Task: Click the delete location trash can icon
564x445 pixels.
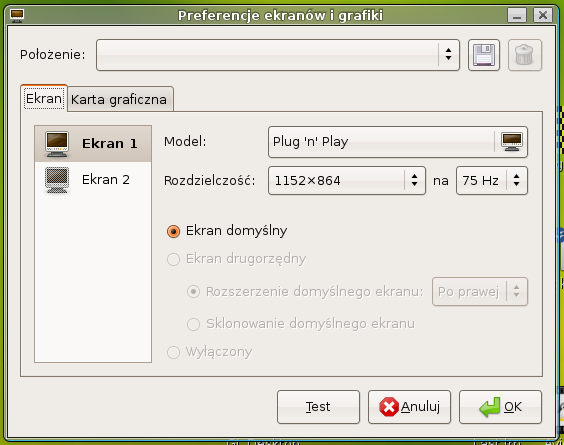Action: 524,55
